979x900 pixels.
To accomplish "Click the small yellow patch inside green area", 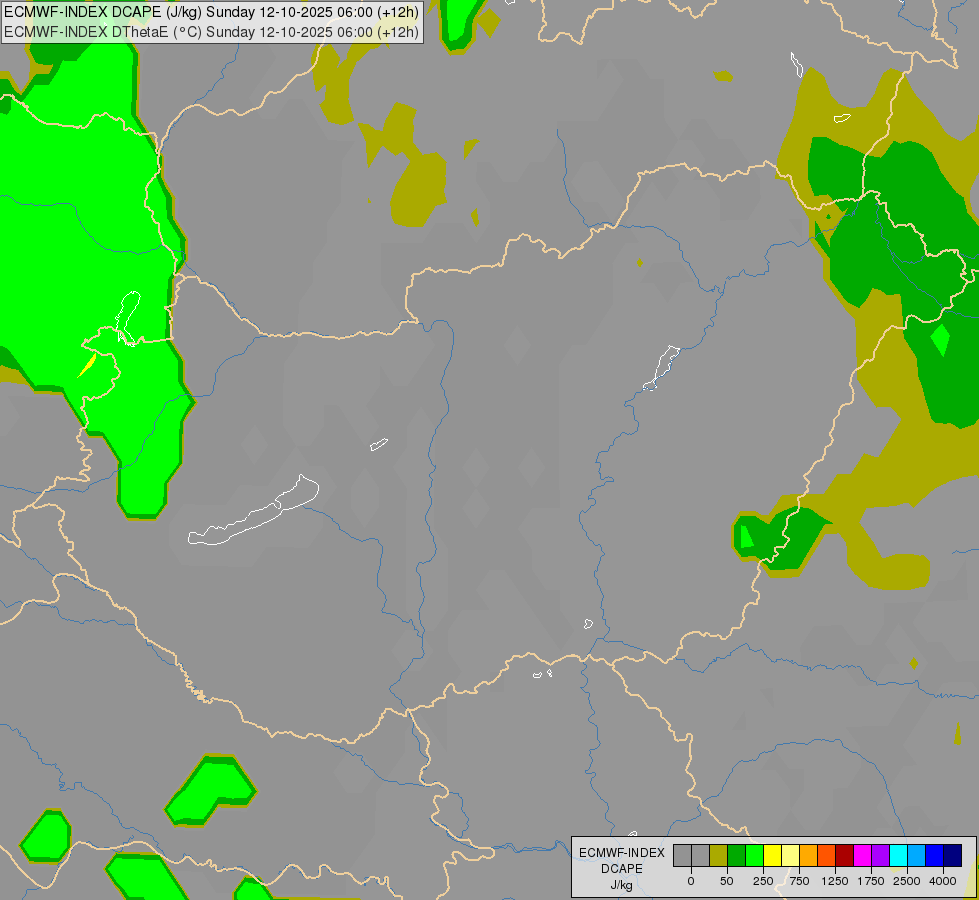I will 87,365.
